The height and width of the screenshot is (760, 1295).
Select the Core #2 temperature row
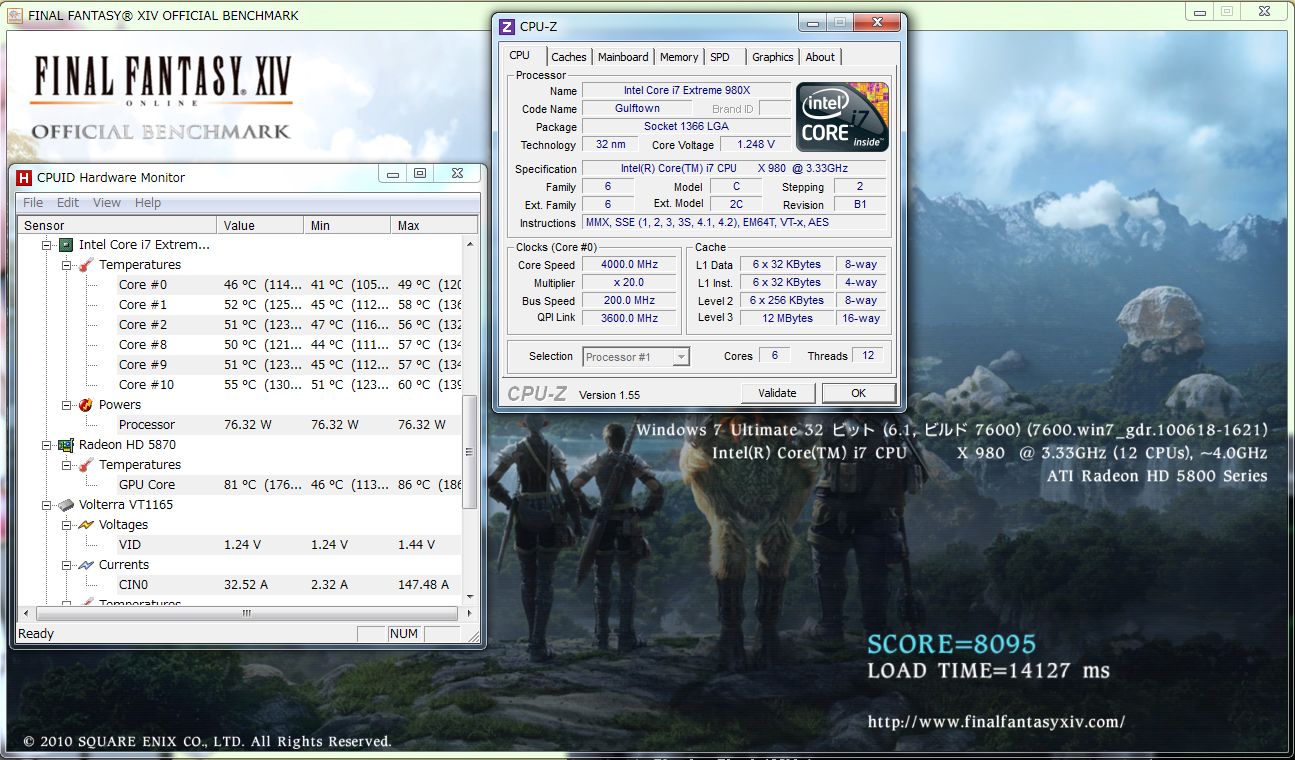[240, 325]
